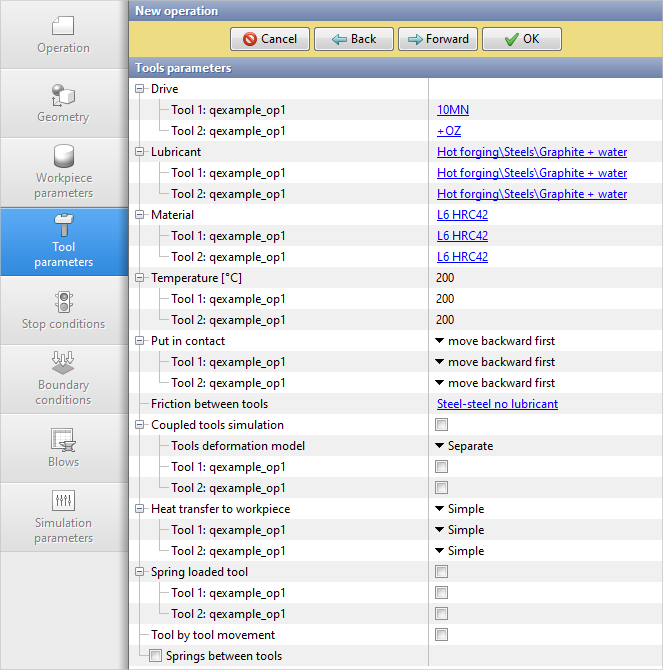The height and width of the screenshot is (670, 663).
Task: Open the Operation section icon
Action: 63,26
